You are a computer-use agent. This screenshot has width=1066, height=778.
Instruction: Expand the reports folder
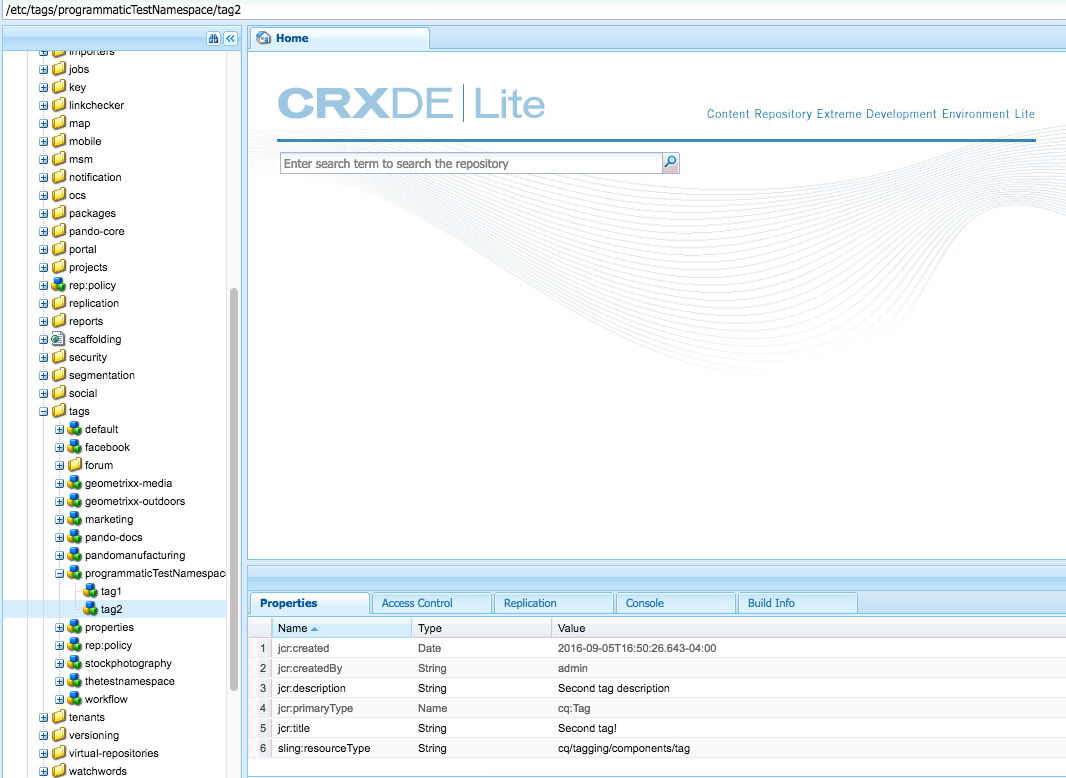[44, 322]
